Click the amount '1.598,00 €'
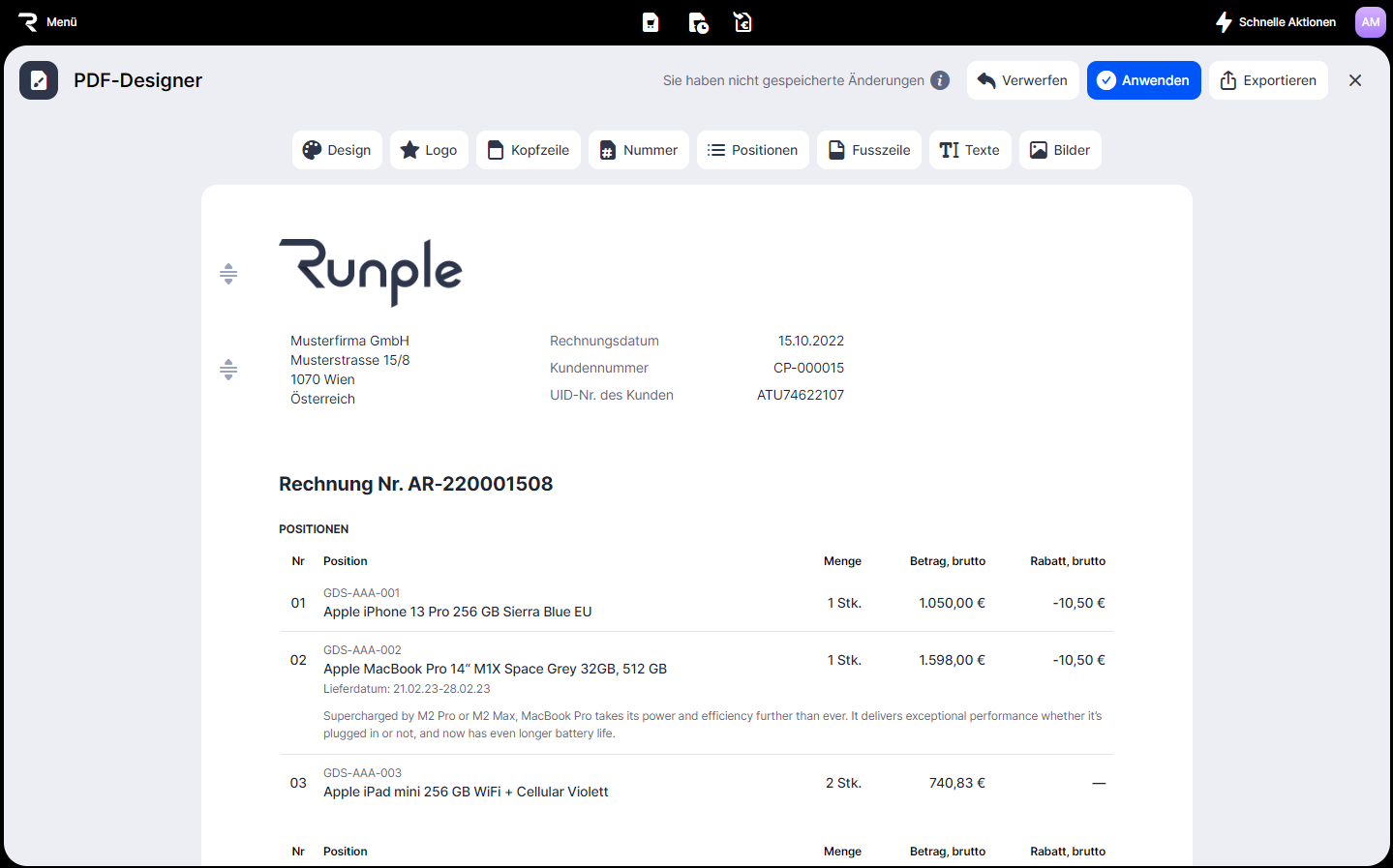Image resolution: width=1393 pixels, height=868 pixels. (952, 660)
